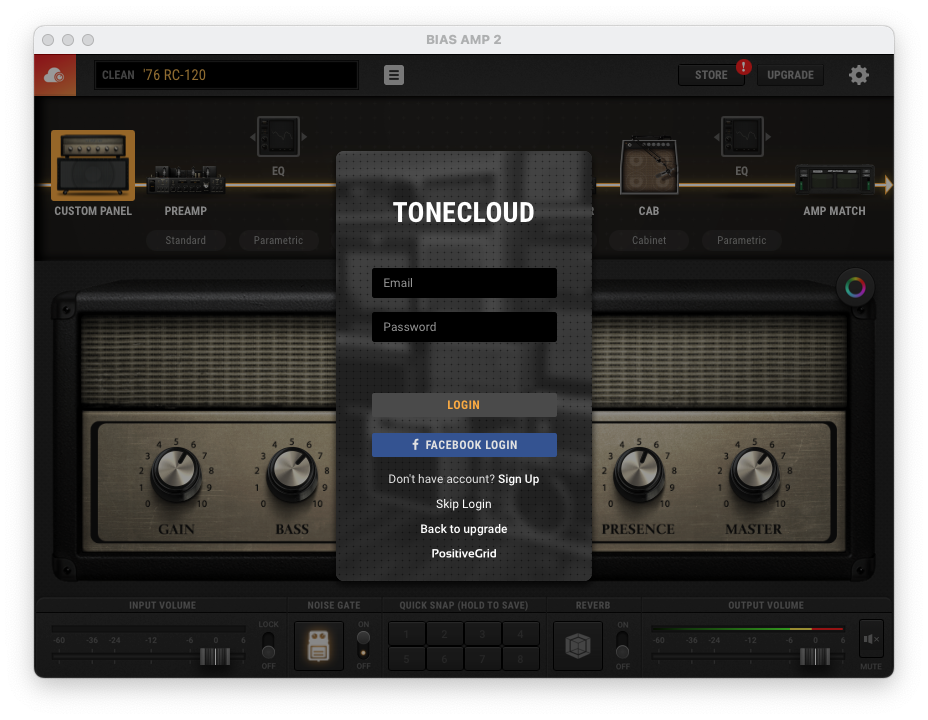Open the noise gate pedal icon
Viewport: 928px width, 720px height.
point(319,645)
